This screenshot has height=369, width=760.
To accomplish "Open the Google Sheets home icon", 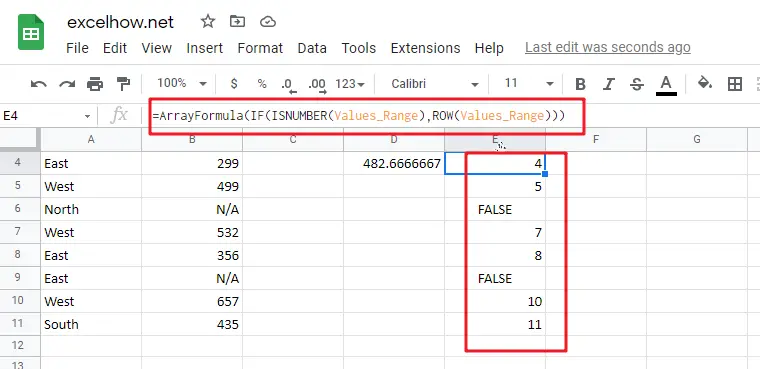I will point(31,32).
